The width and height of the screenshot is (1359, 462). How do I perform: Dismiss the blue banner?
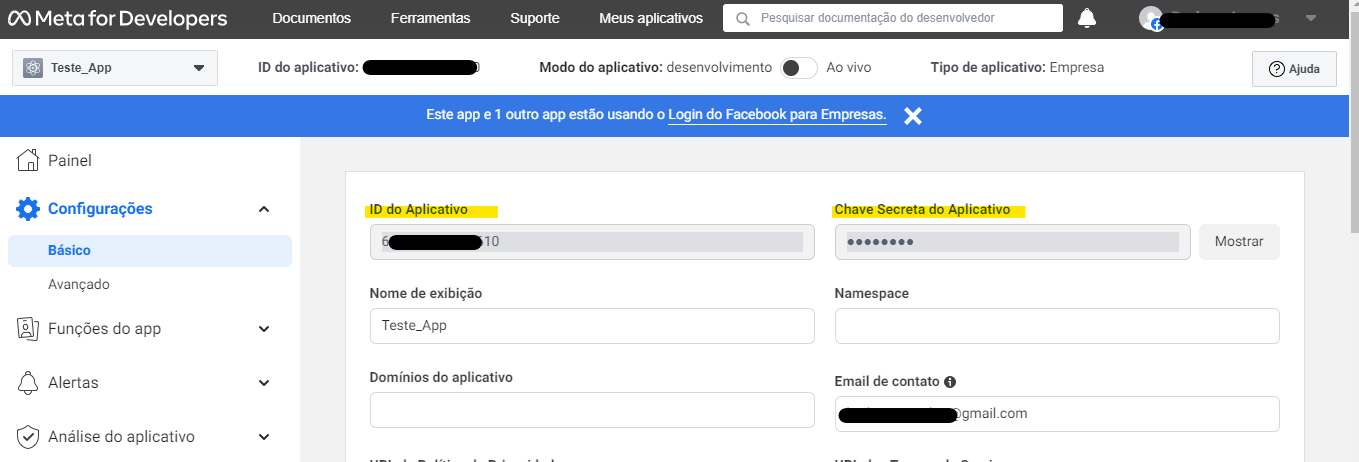(x=912, y=116)
